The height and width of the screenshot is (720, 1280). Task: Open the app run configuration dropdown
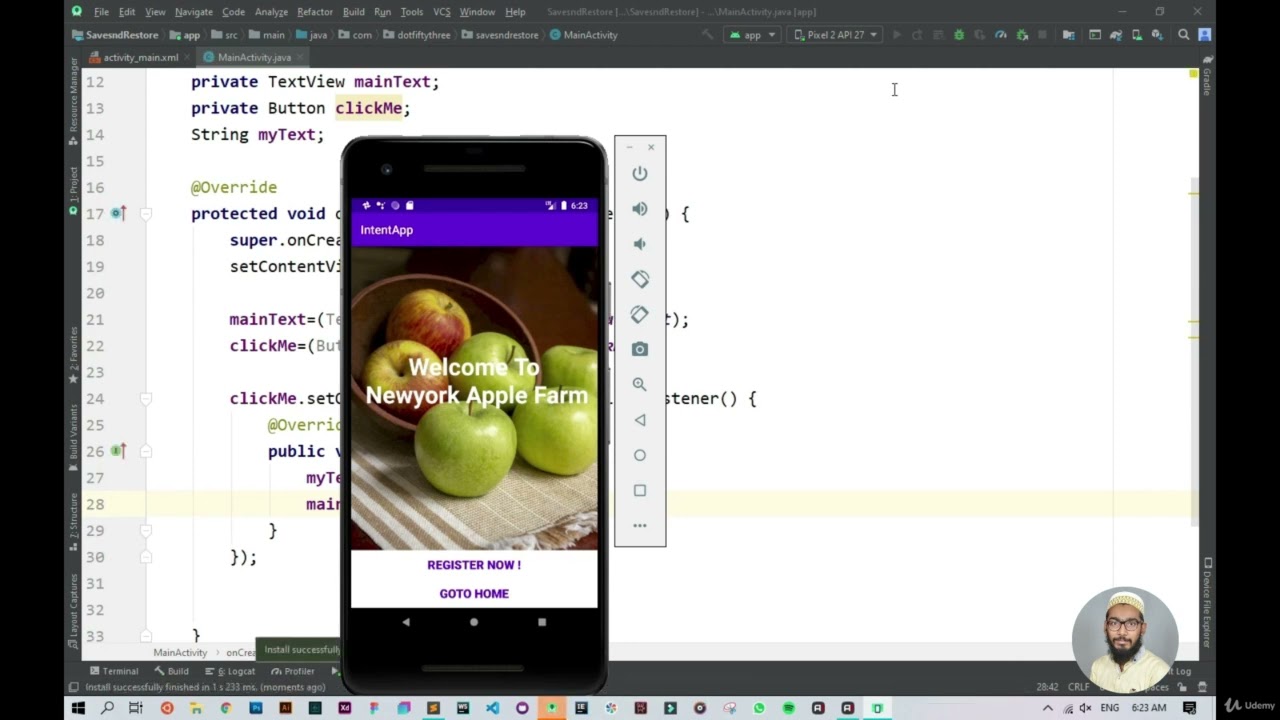(x=752, y=35)
